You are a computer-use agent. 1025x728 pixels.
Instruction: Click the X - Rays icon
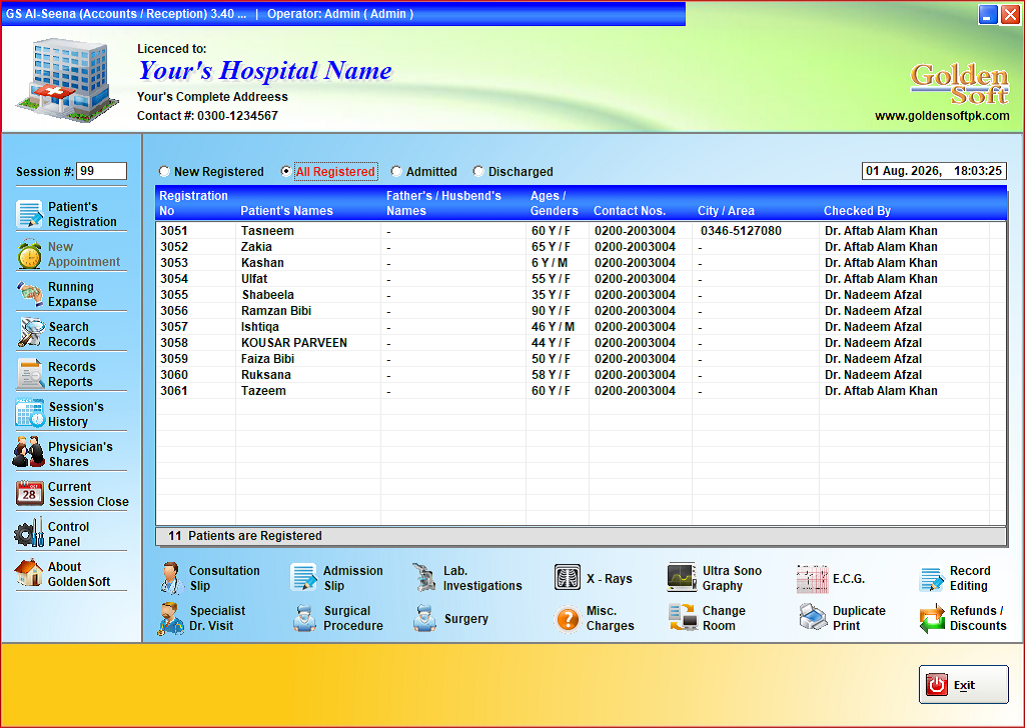point(567,578)
